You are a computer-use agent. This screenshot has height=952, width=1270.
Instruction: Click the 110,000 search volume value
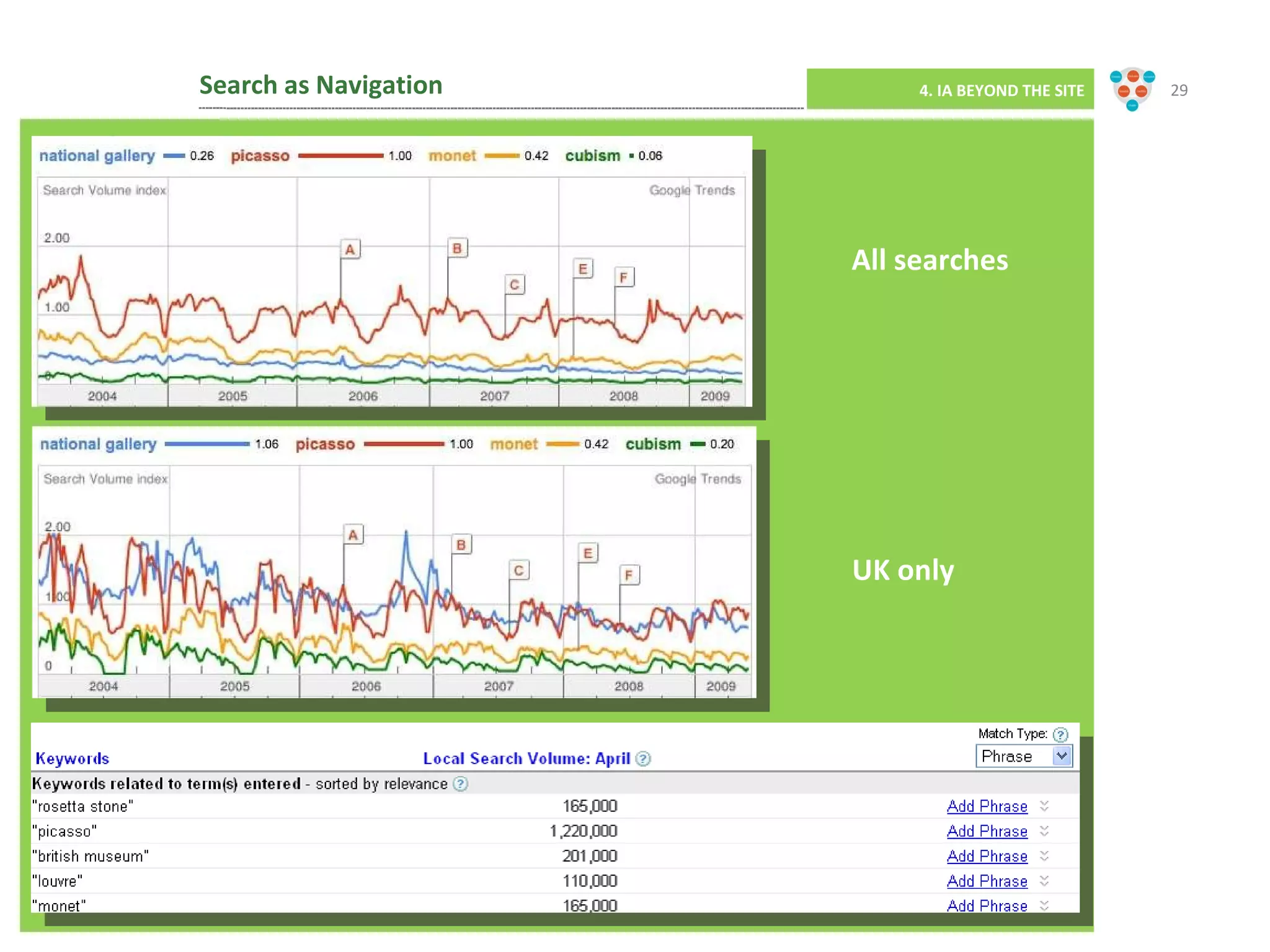point(590,881)
